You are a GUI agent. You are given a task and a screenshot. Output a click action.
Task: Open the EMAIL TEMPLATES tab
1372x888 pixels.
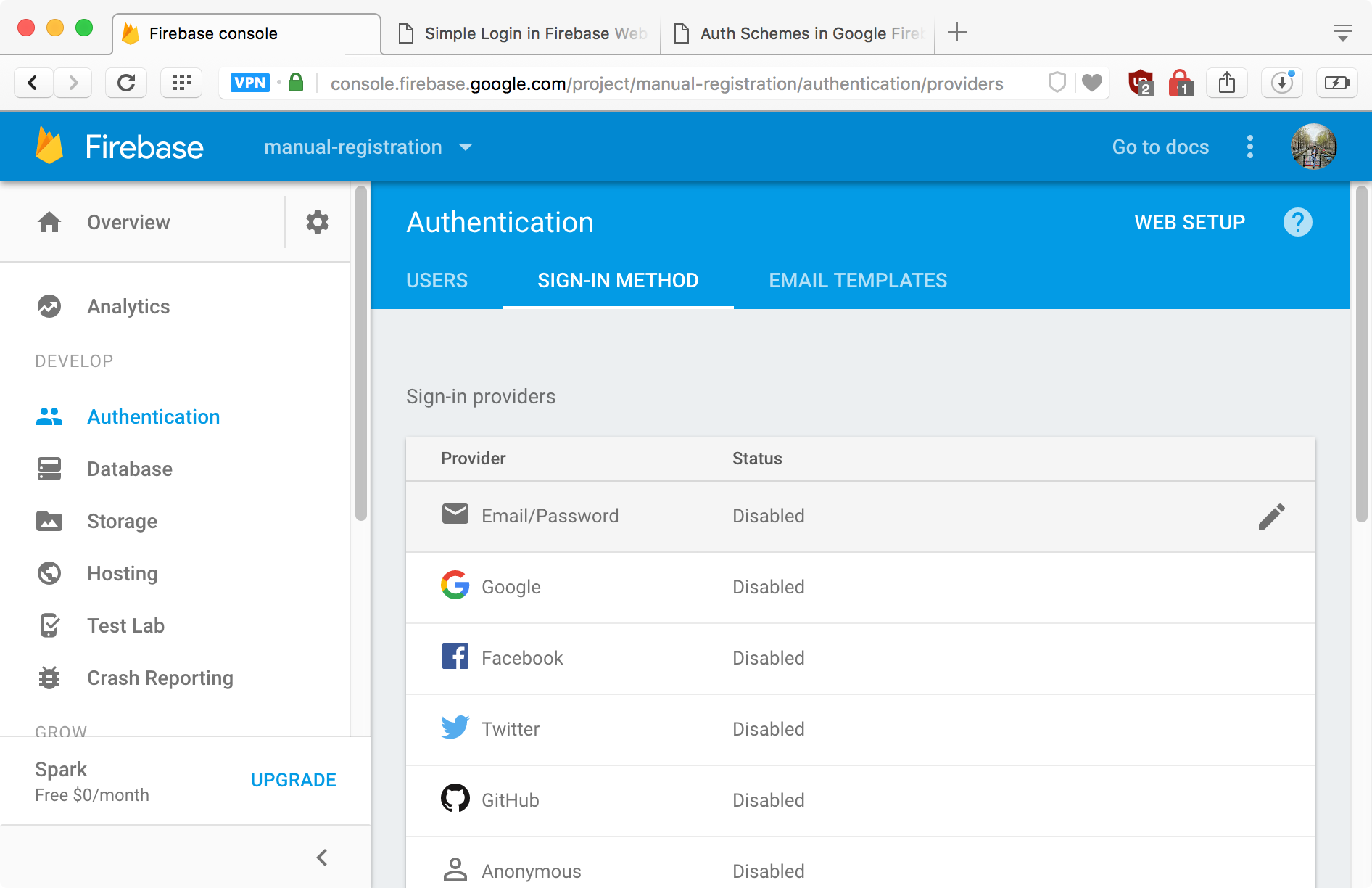(859, 281)
